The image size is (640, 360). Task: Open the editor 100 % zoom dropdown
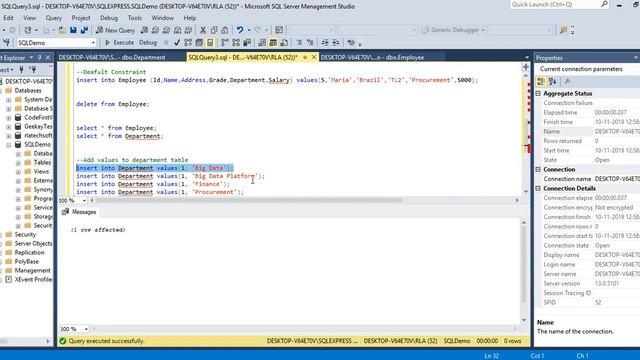[x=84, y=200]
